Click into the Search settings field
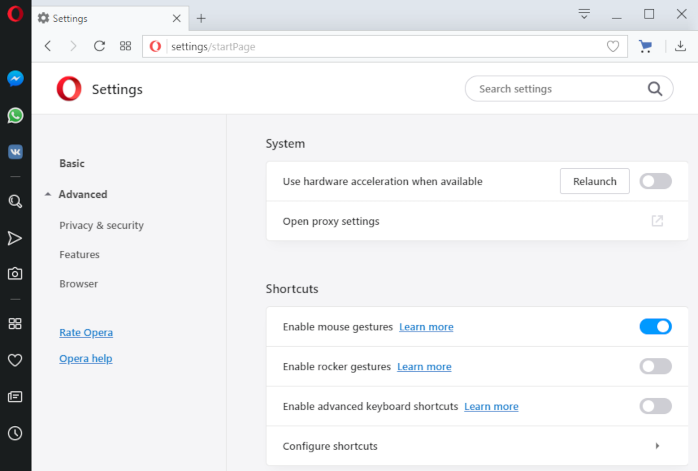Viewport: 698px width, 471px height. pyautogui.click(x=561, y=89)
